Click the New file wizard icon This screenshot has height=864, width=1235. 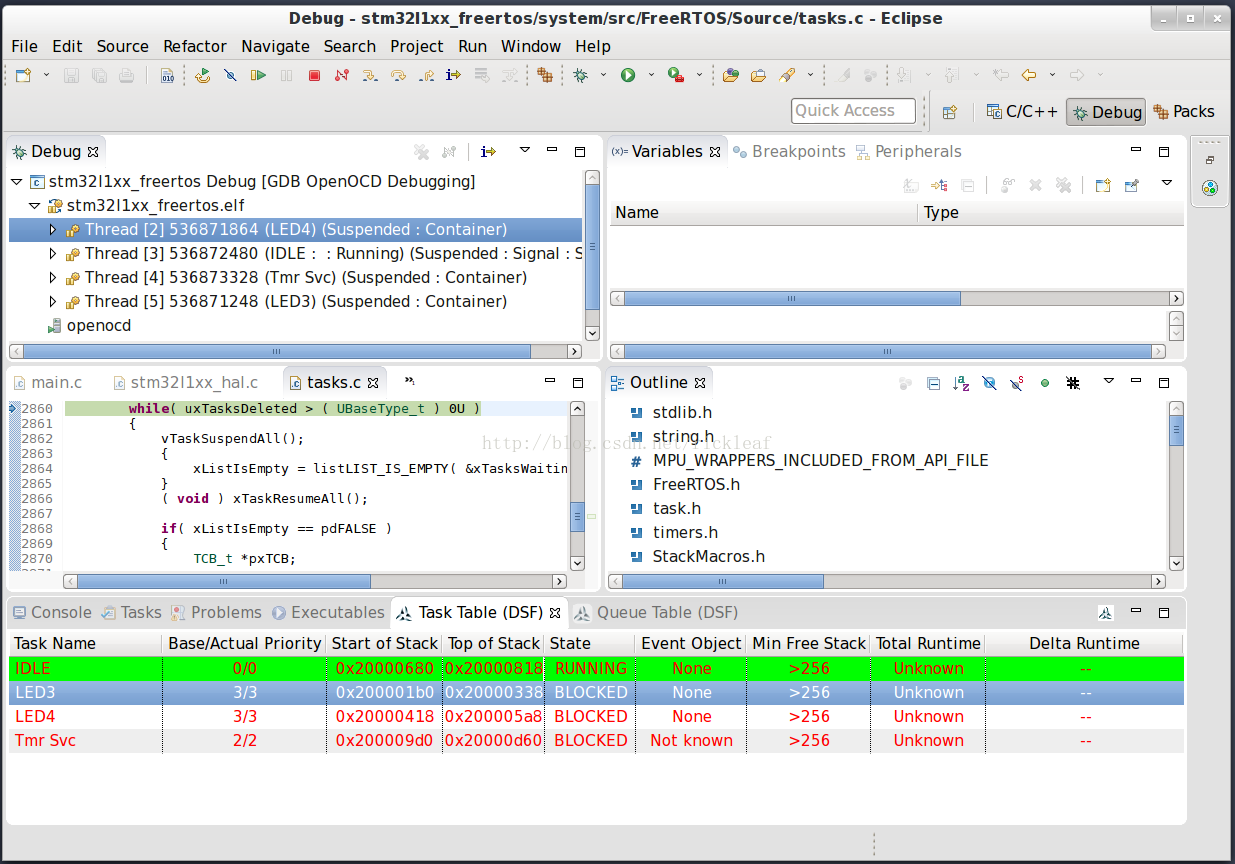23,75
